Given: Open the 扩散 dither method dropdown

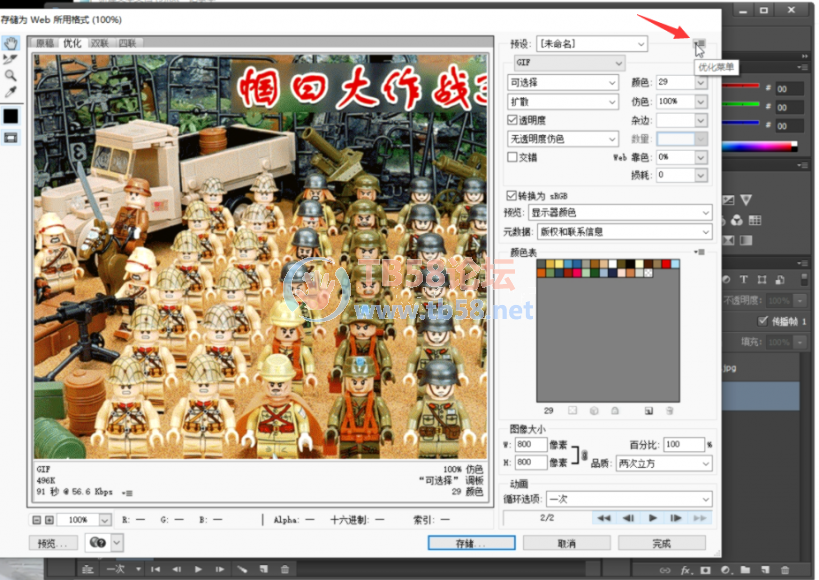Looking at the screenshot, I should pyautogui.click(x=563, y=102).
